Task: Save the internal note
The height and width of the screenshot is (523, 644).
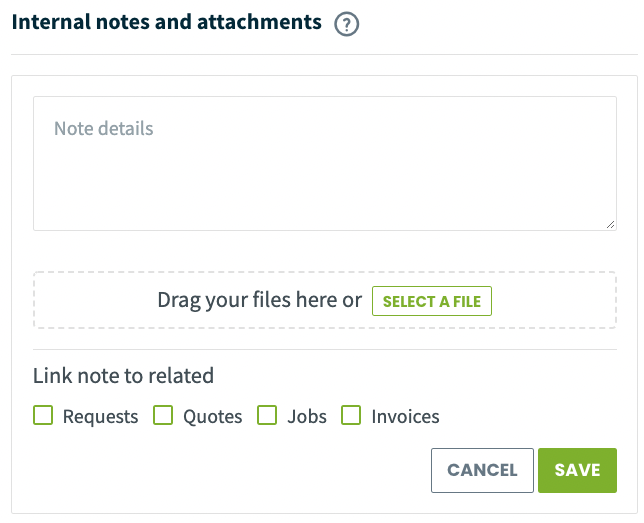Action: (577, 470)
